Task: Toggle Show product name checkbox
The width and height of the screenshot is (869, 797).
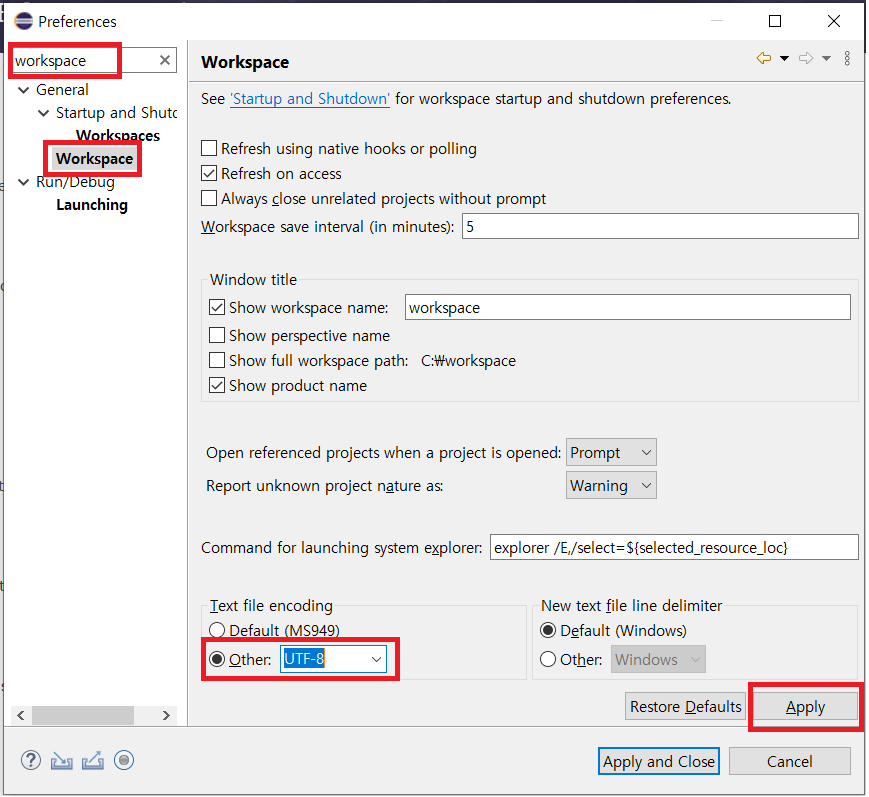Action: (x=217, y=386)
